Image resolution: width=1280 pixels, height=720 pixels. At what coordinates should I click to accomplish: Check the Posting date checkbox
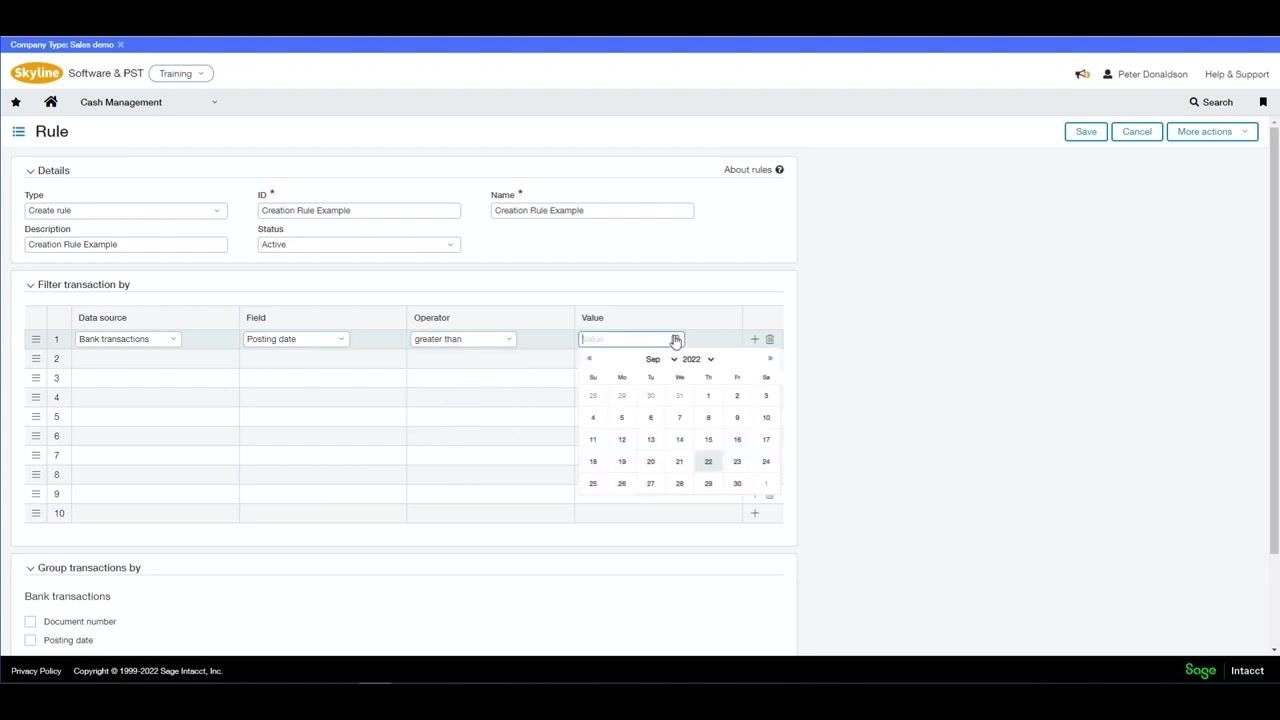30,640
